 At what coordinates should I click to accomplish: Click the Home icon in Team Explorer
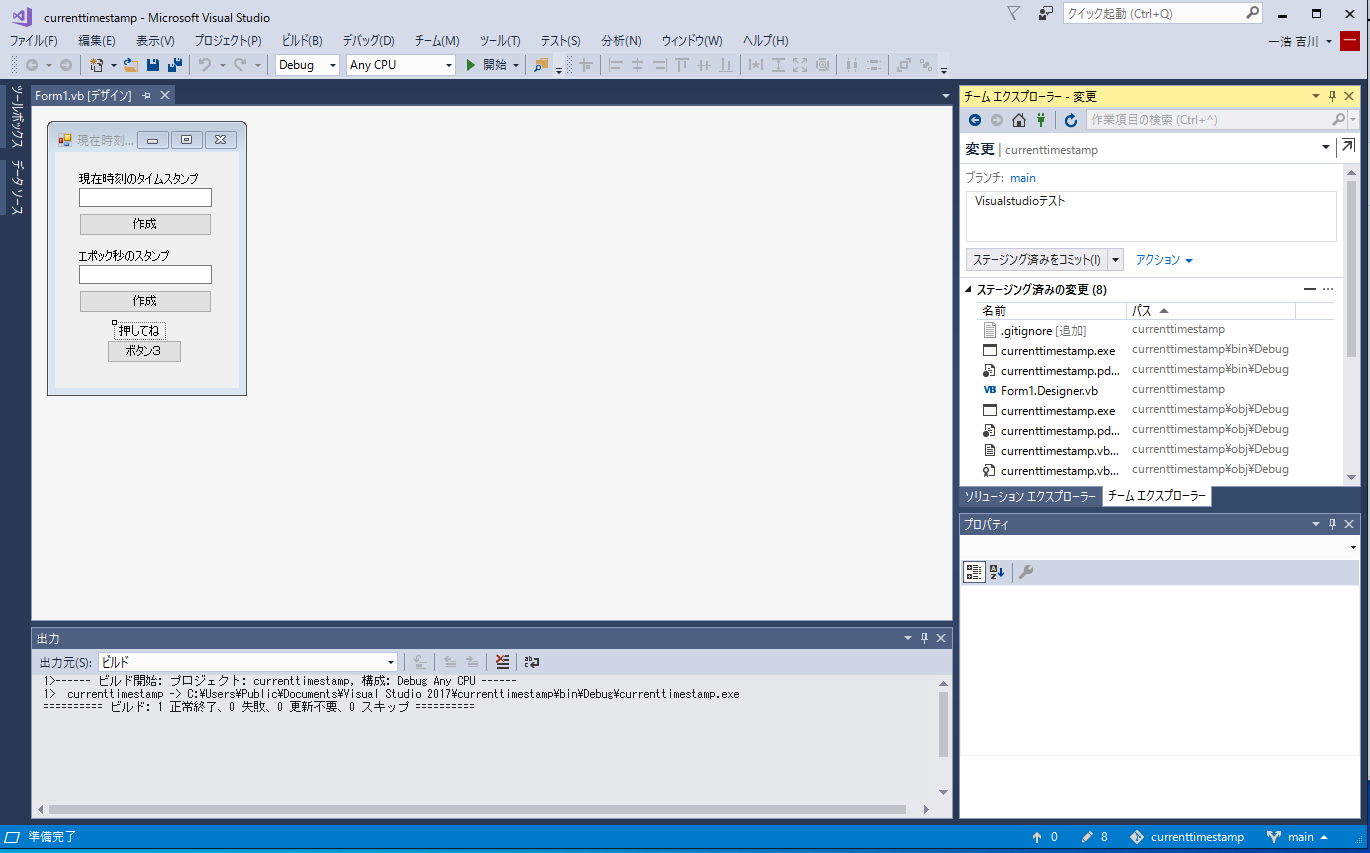(x=1018, y=120)
